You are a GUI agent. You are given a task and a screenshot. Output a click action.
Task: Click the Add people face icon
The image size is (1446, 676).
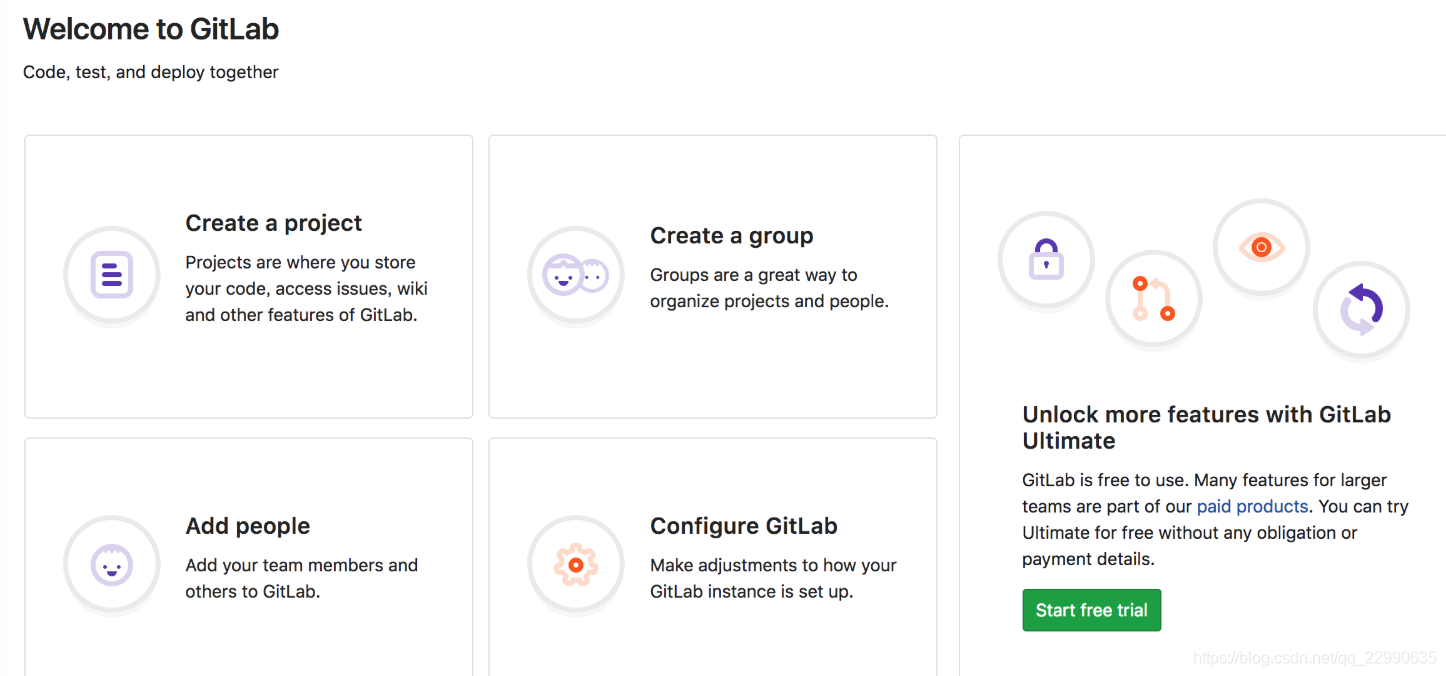coord(112,564)
